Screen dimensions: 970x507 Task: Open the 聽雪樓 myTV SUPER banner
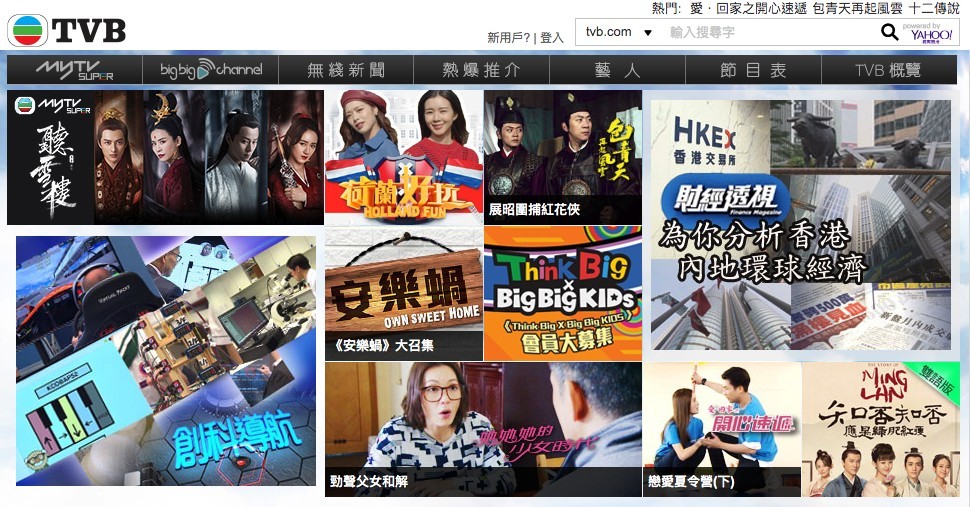pyautogui.click(x=165, y=158)
